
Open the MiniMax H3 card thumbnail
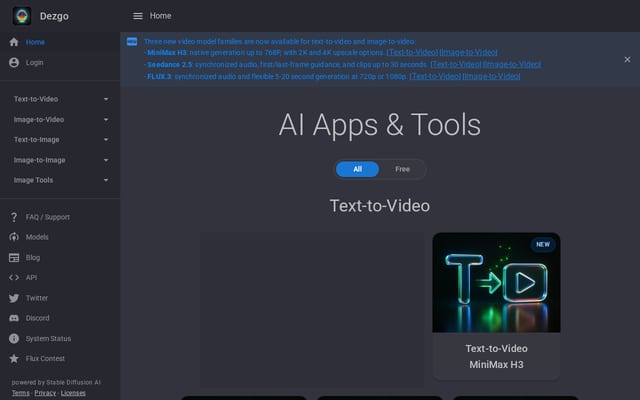(x=496, y=282)
